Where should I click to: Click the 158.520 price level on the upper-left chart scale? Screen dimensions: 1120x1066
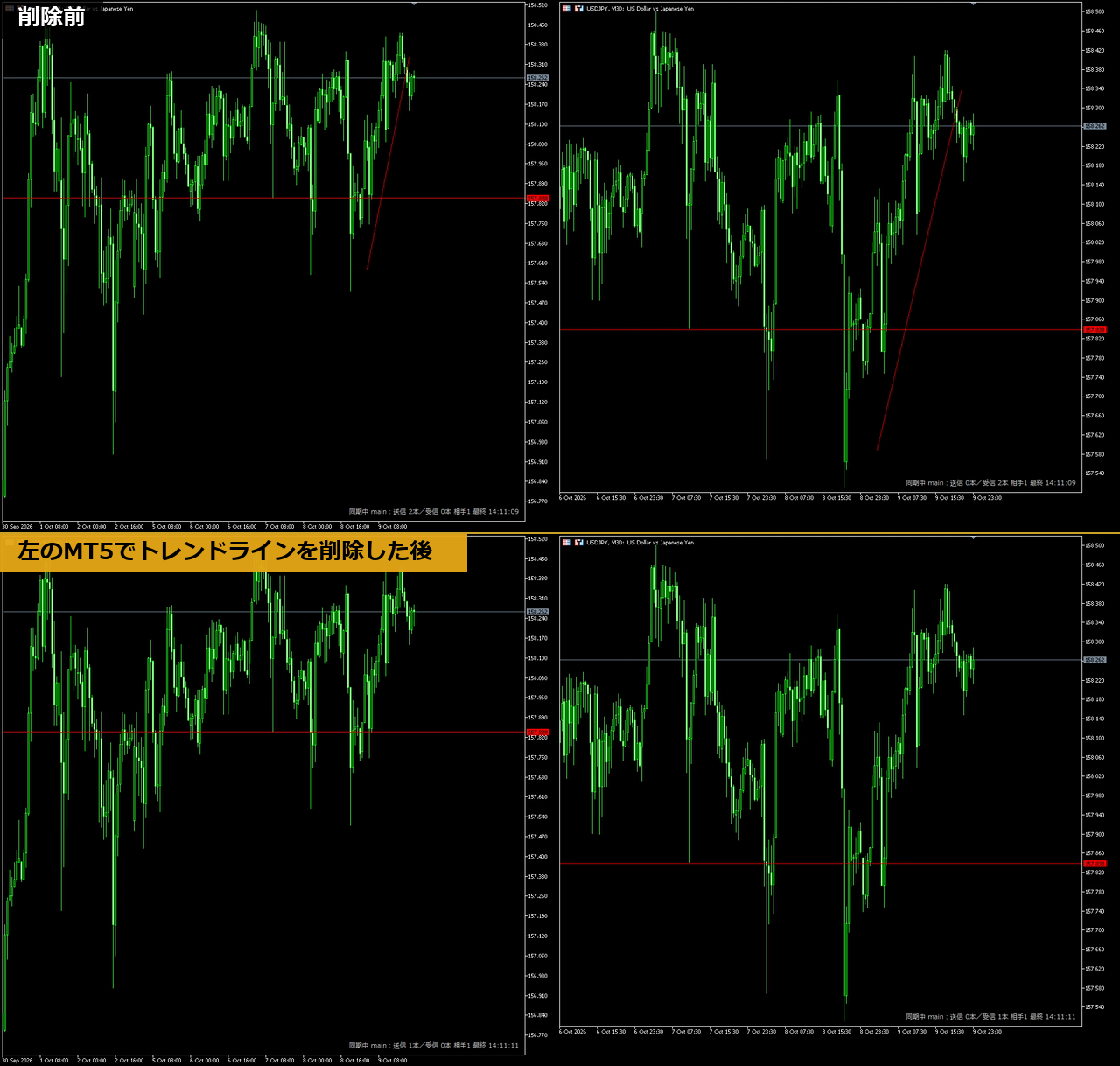tap(537, 5)
